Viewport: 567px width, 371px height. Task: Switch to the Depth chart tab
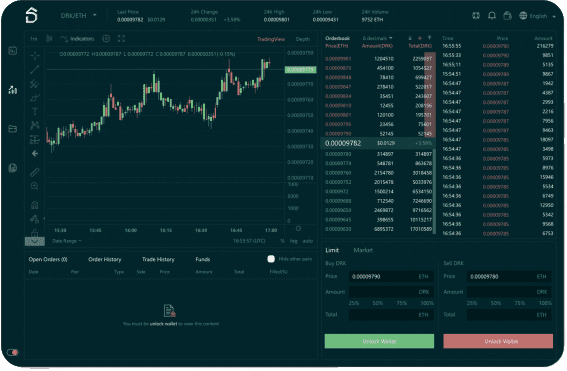[x=303, y=39]
